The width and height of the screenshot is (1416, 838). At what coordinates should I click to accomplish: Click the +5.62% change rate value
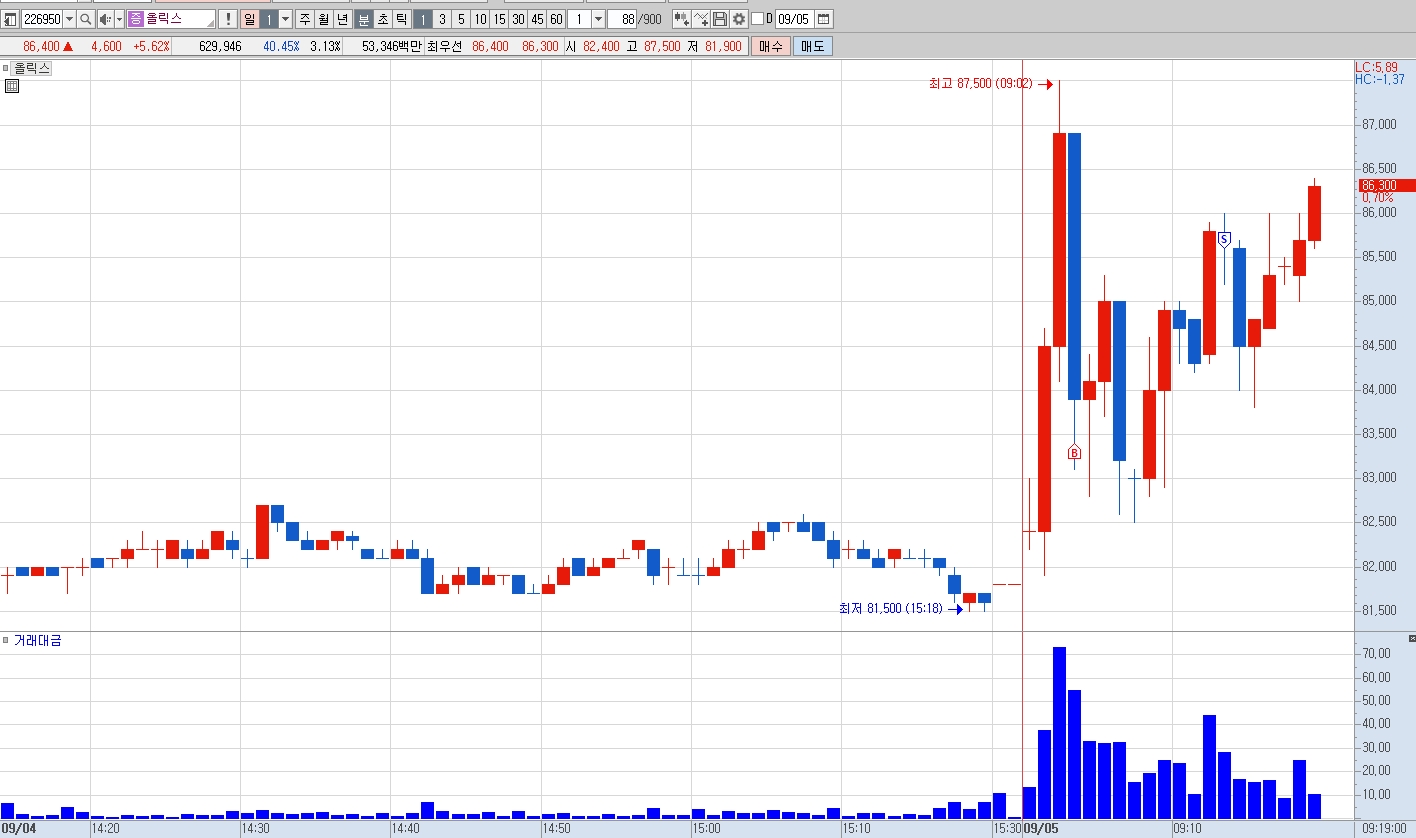(x=151, y=46)
